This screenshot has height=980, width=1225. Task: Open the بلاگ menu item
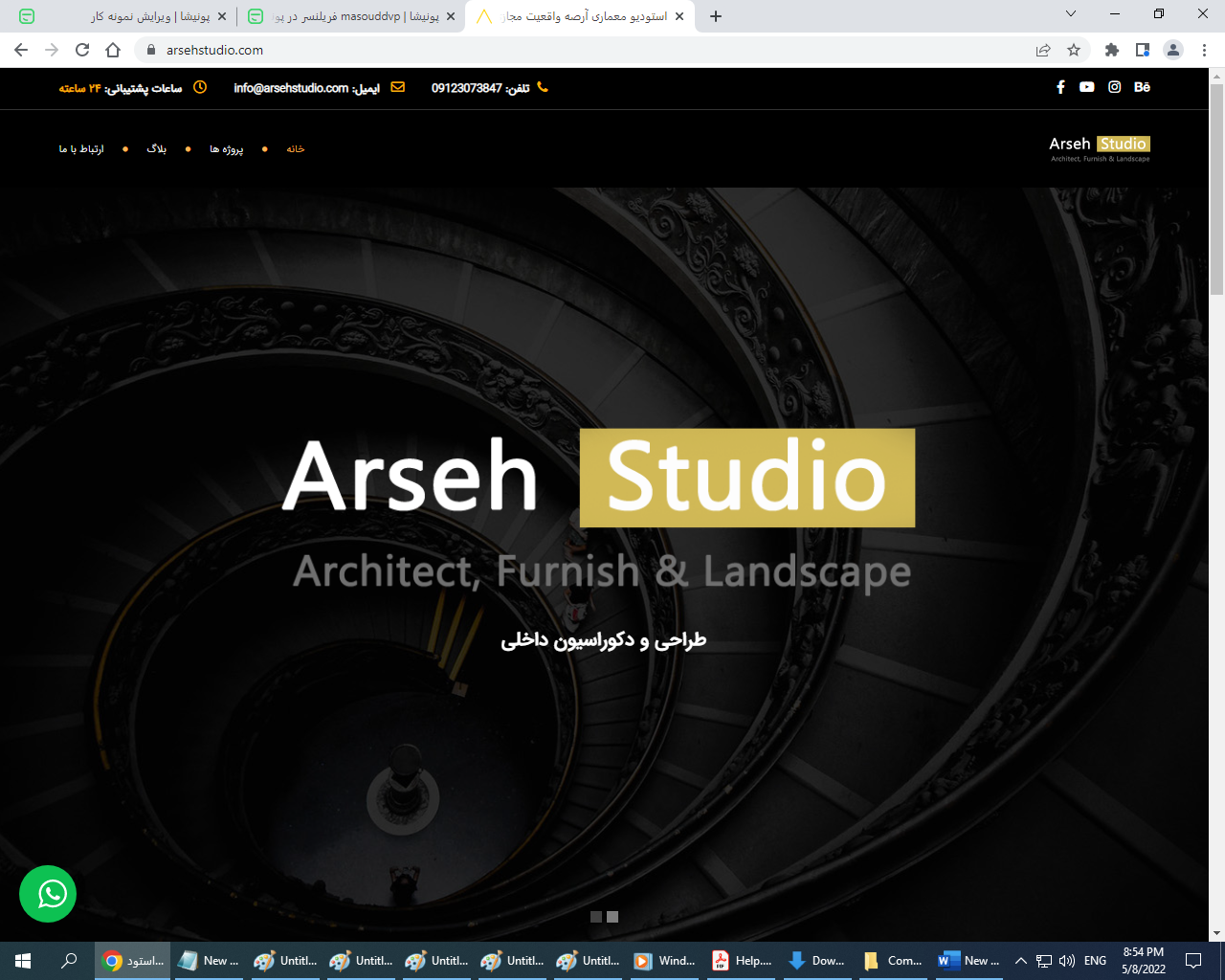tap(157, 149)
